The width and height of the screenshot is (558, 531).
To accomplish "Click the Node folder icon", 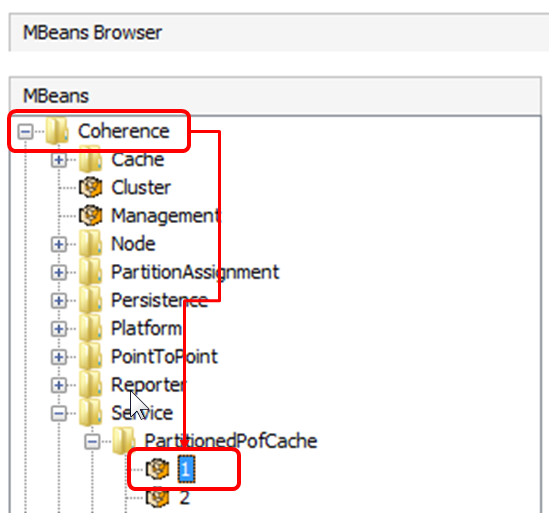I will (x=91, y=243).
